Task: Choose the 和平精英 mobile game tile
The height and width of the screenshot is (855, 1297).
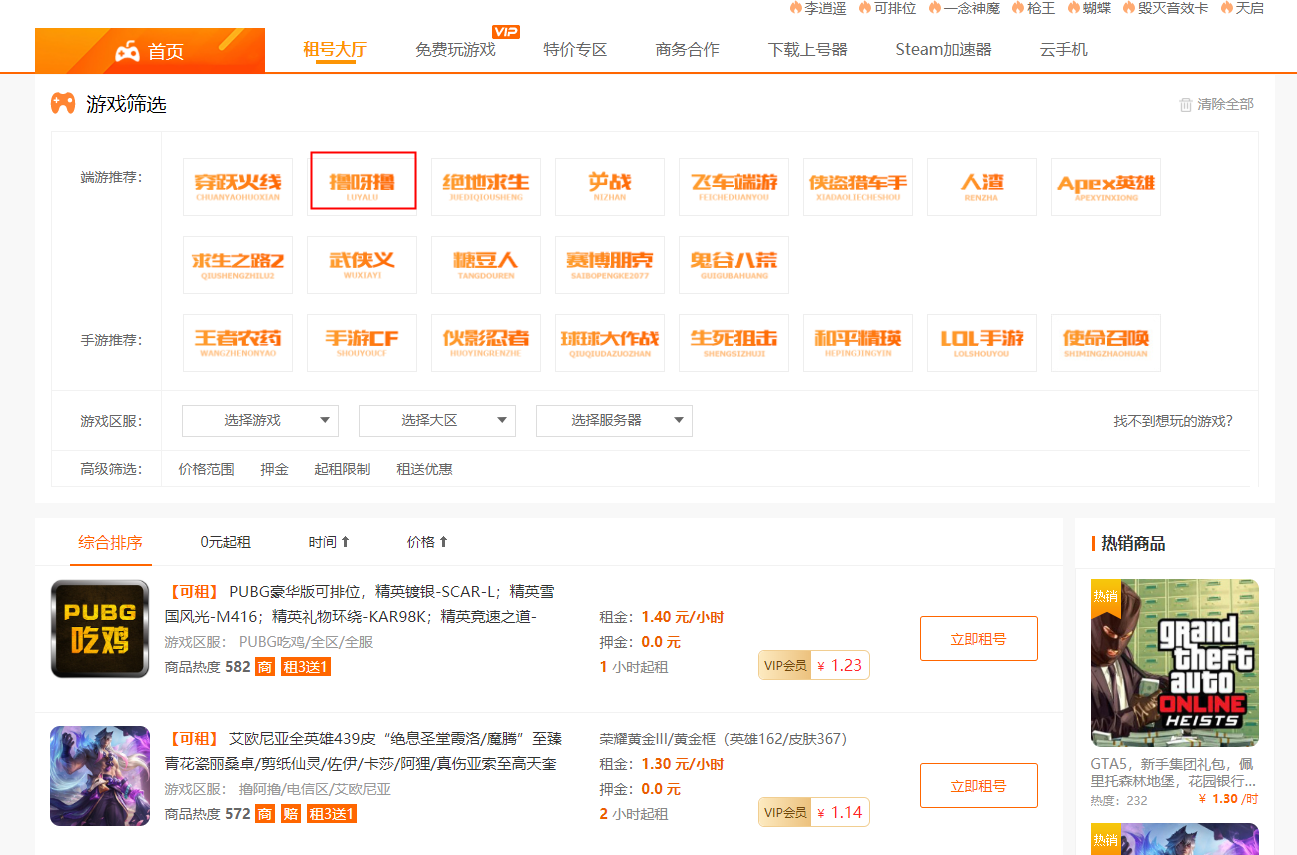Action: [858, 342]
